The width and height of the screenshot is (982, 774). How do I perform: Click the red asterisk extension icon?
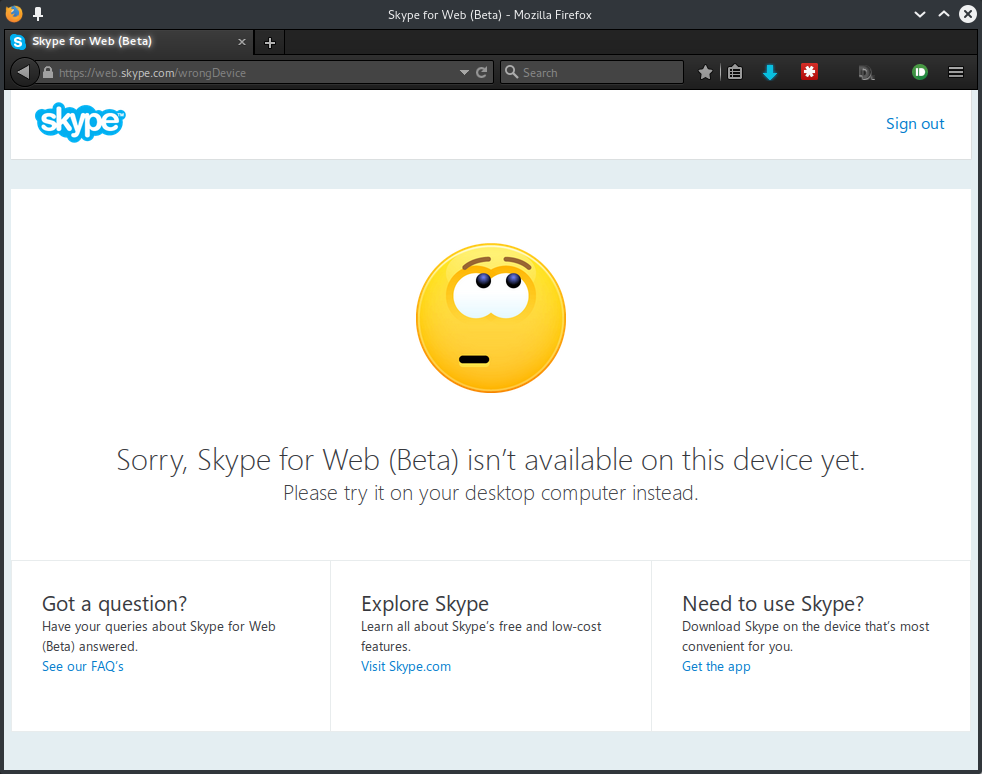[809, 72]
